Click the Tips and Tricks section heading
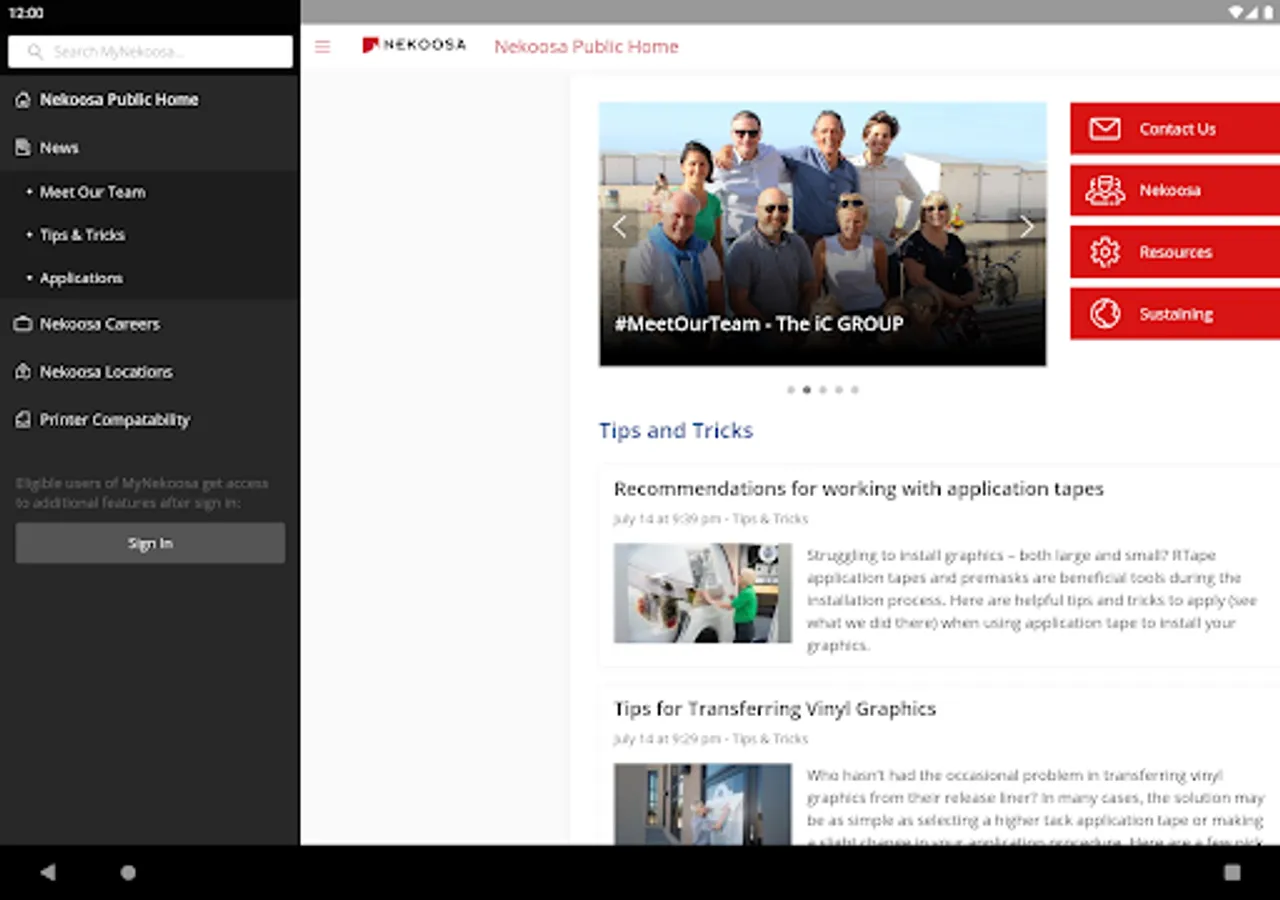 point(676,431)
